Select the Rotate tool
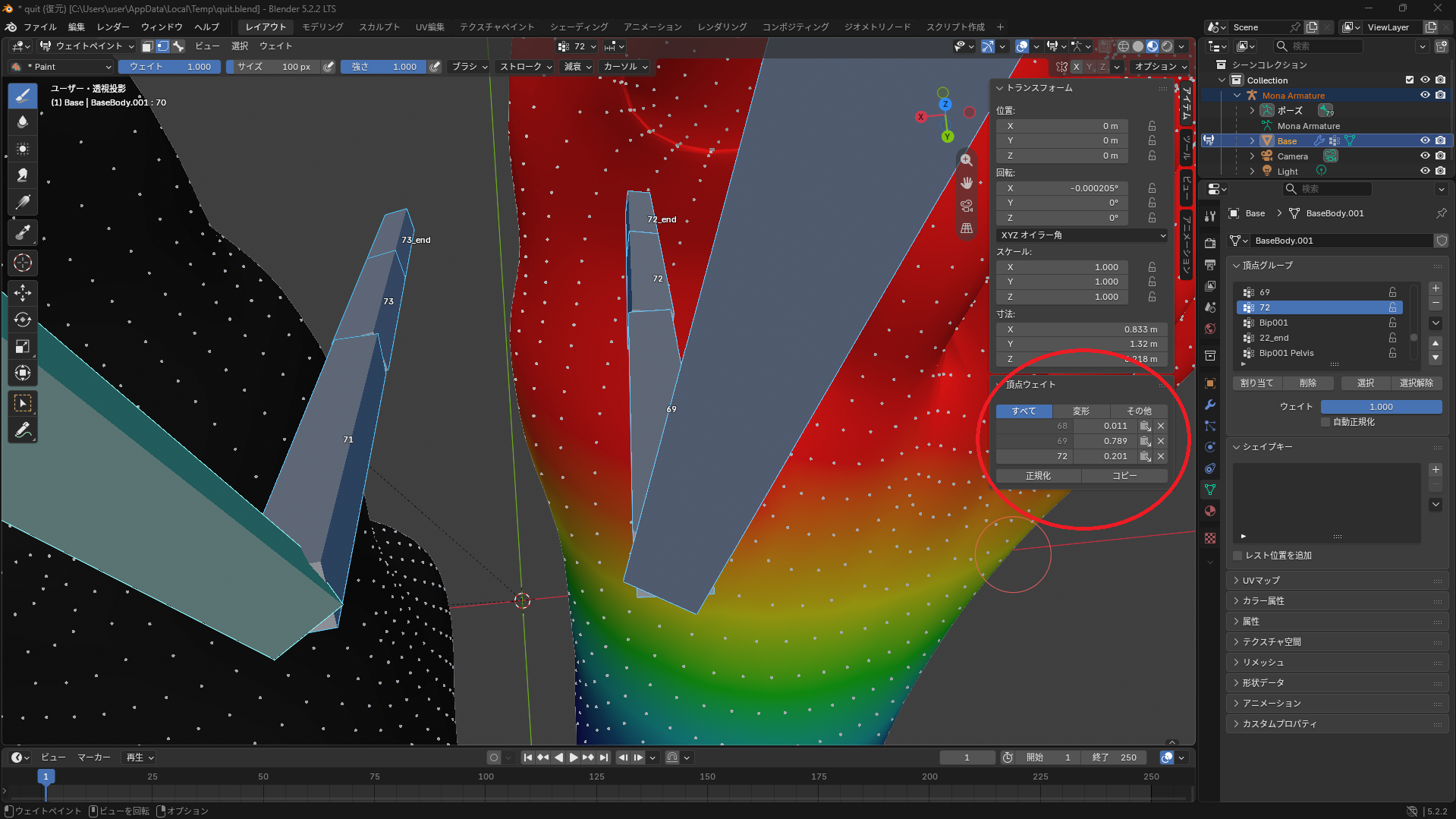Screen dimensions: 1456x819 point(23,320)
